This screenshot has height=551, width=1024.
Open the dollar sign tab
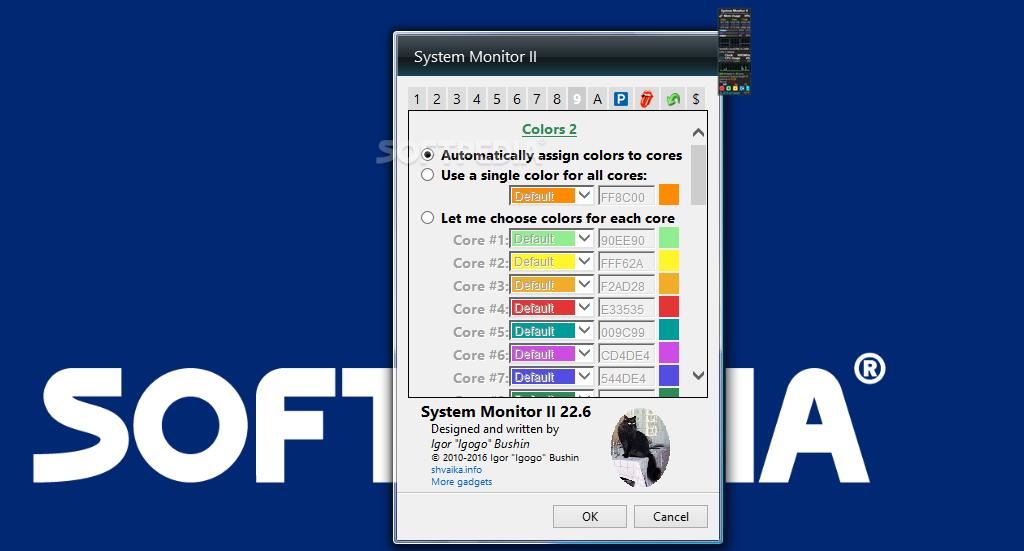(696, 99)
